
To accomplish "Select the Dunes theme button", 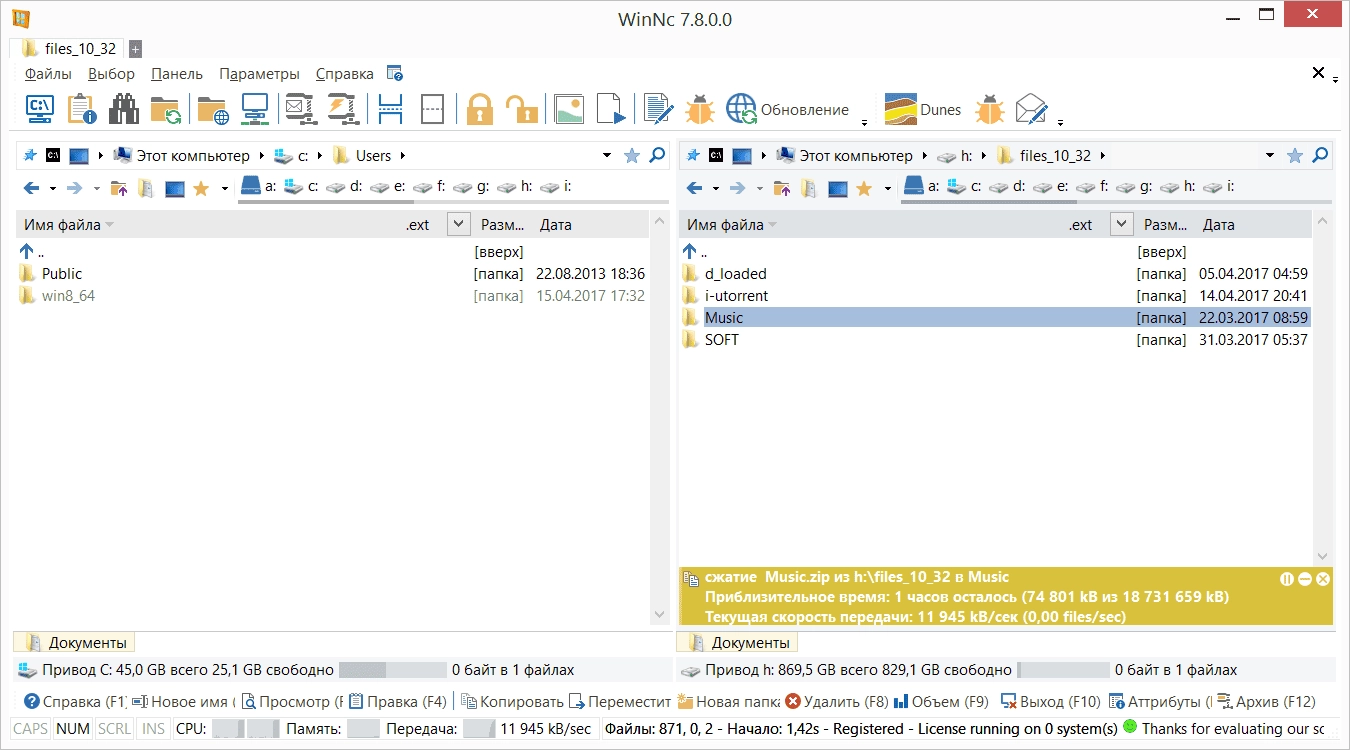I will (922, 109).
